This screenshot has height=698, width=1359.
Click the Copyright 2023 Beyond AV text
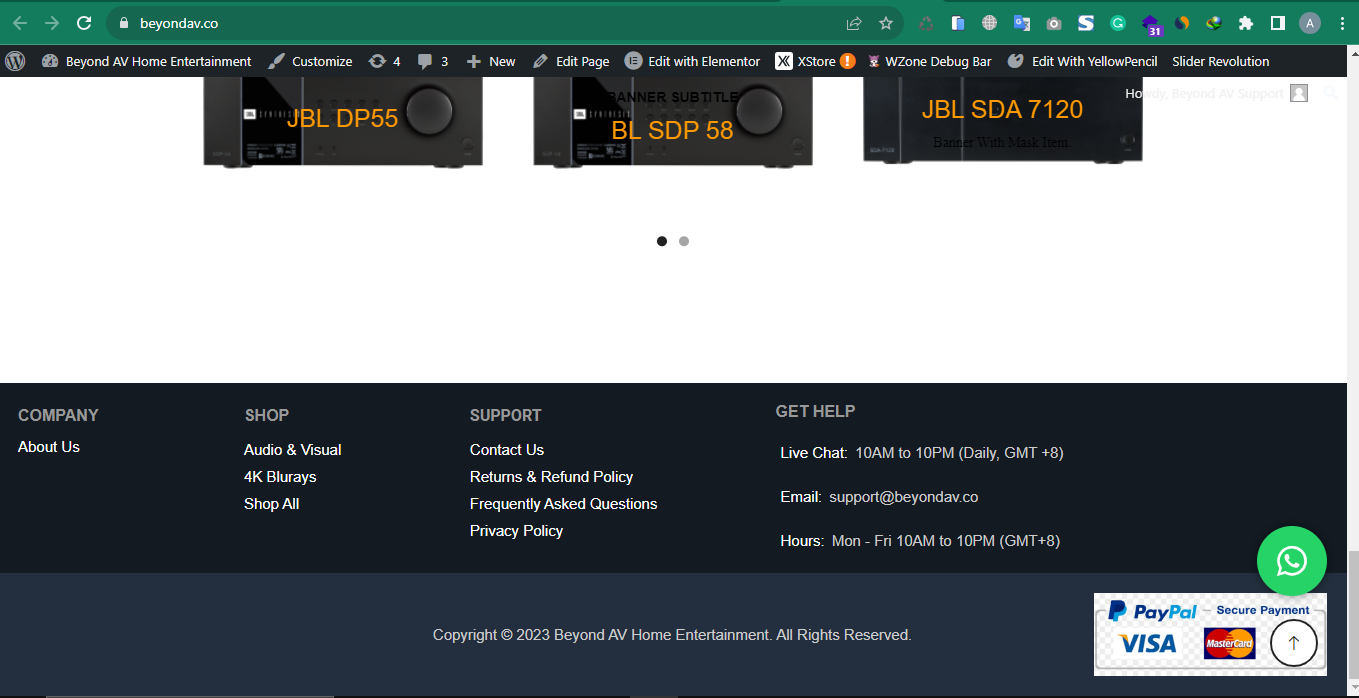(x=672, y=635)
